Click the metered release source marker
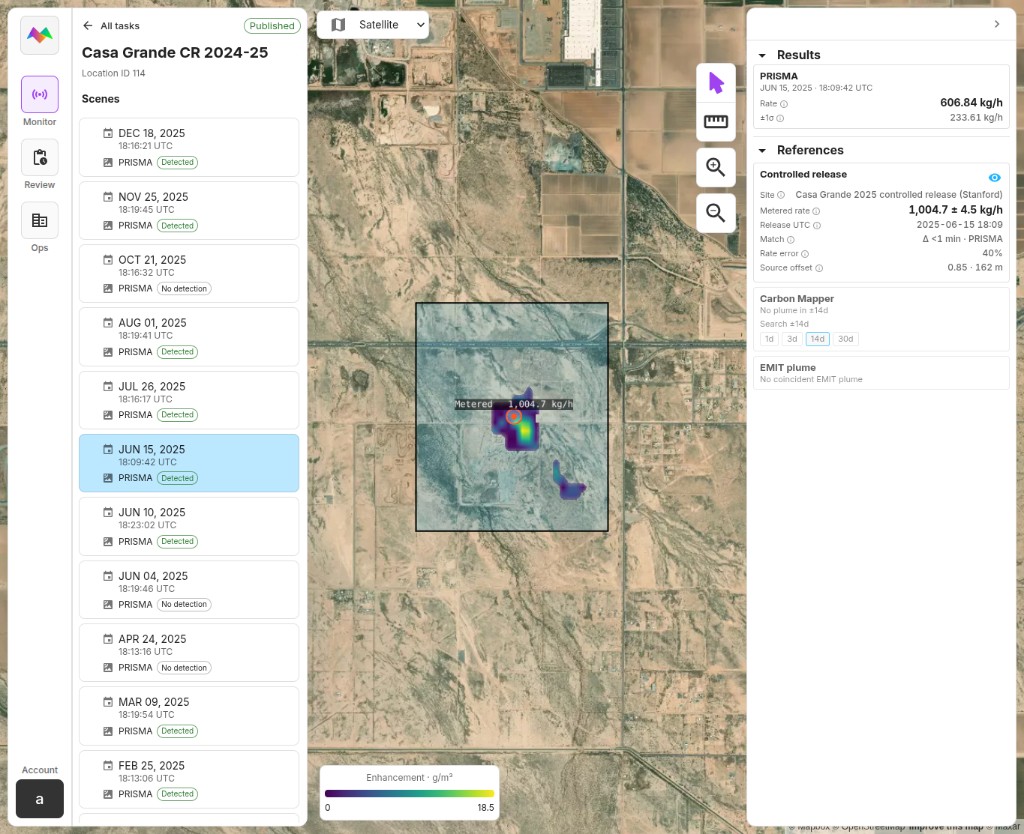 pyautogui.click(x=514, y=416)
